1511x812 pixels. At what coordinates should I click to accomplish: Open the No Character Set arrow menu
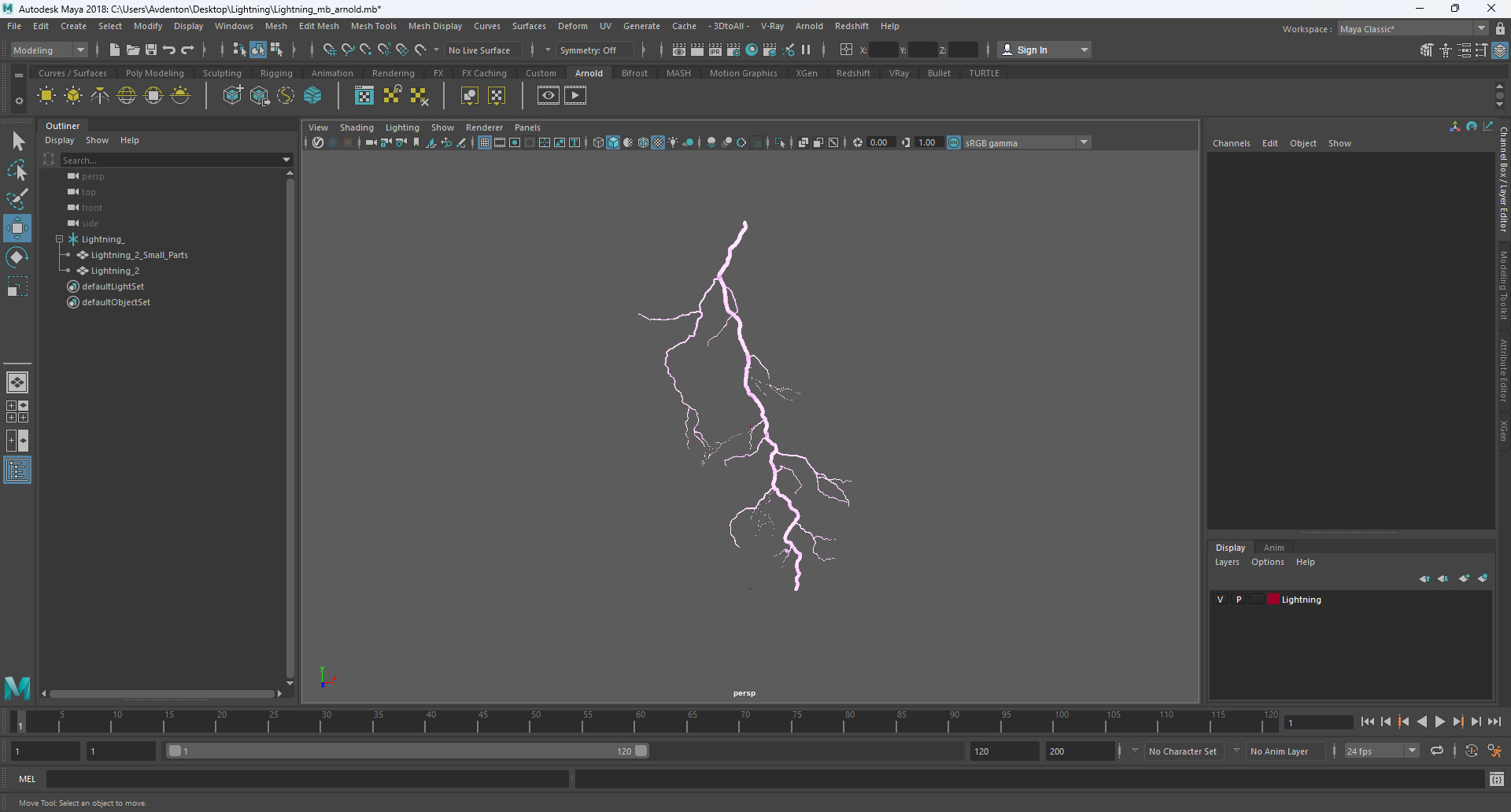1135,751
